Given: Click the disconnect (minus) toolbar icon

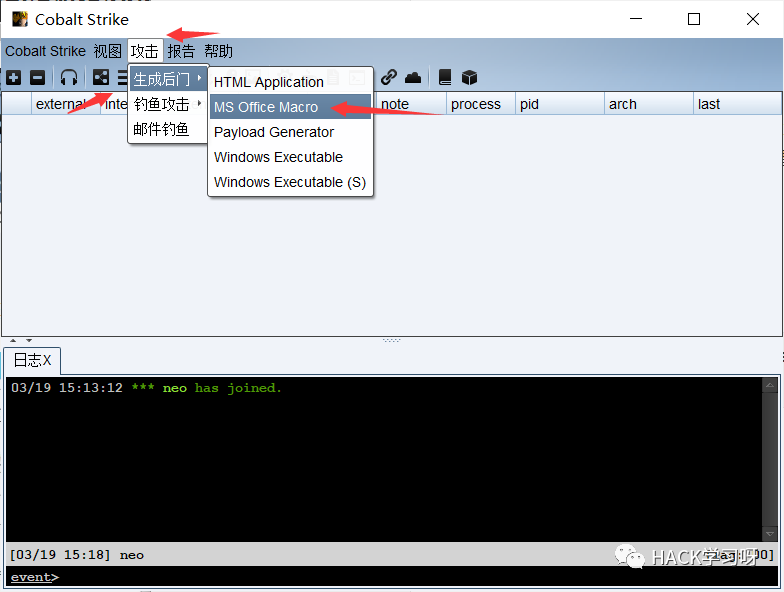Looking at the screenshot, I should click(38, 78).
